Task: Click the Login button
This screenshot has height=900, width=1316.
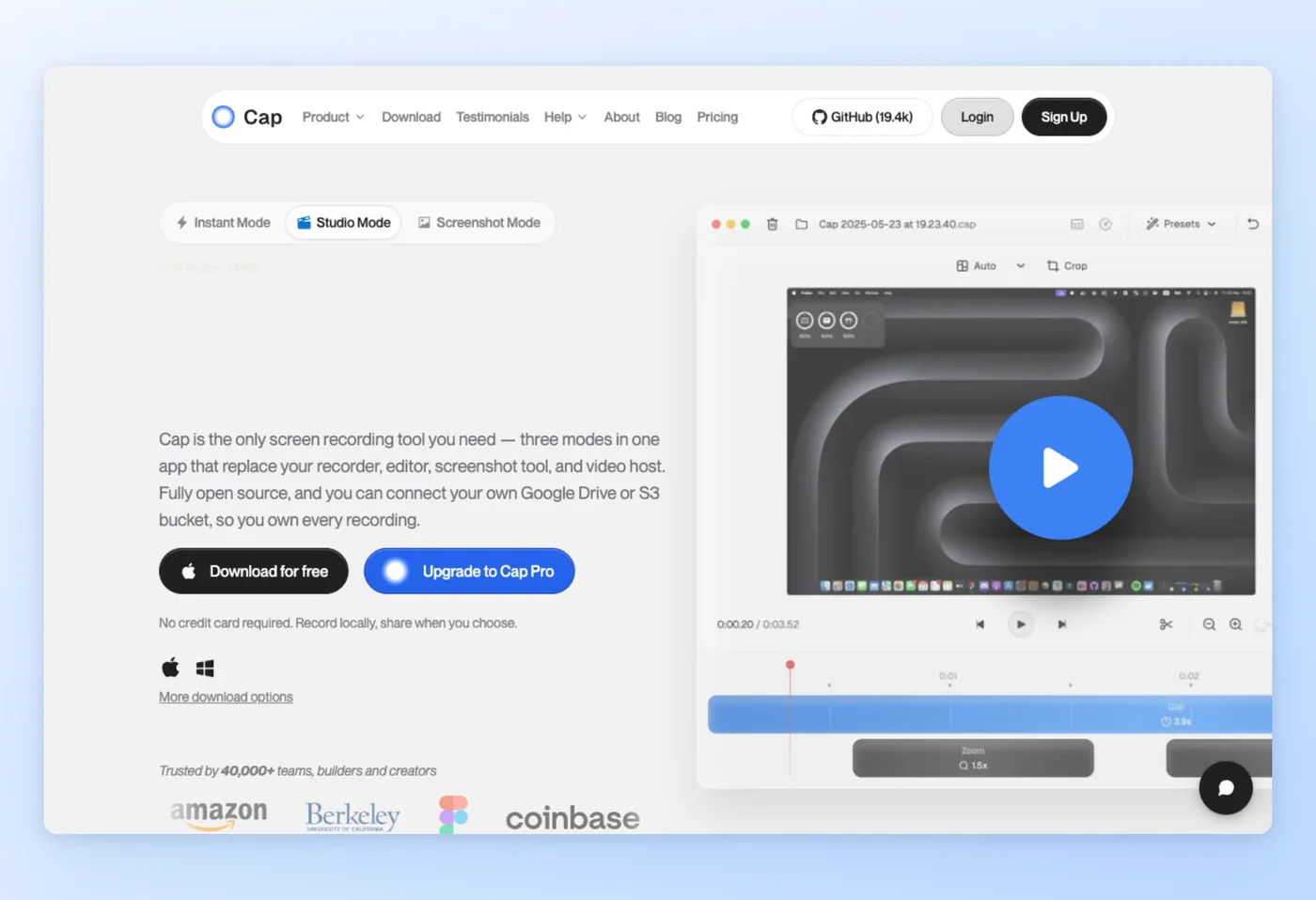Action: click(977, 117)
